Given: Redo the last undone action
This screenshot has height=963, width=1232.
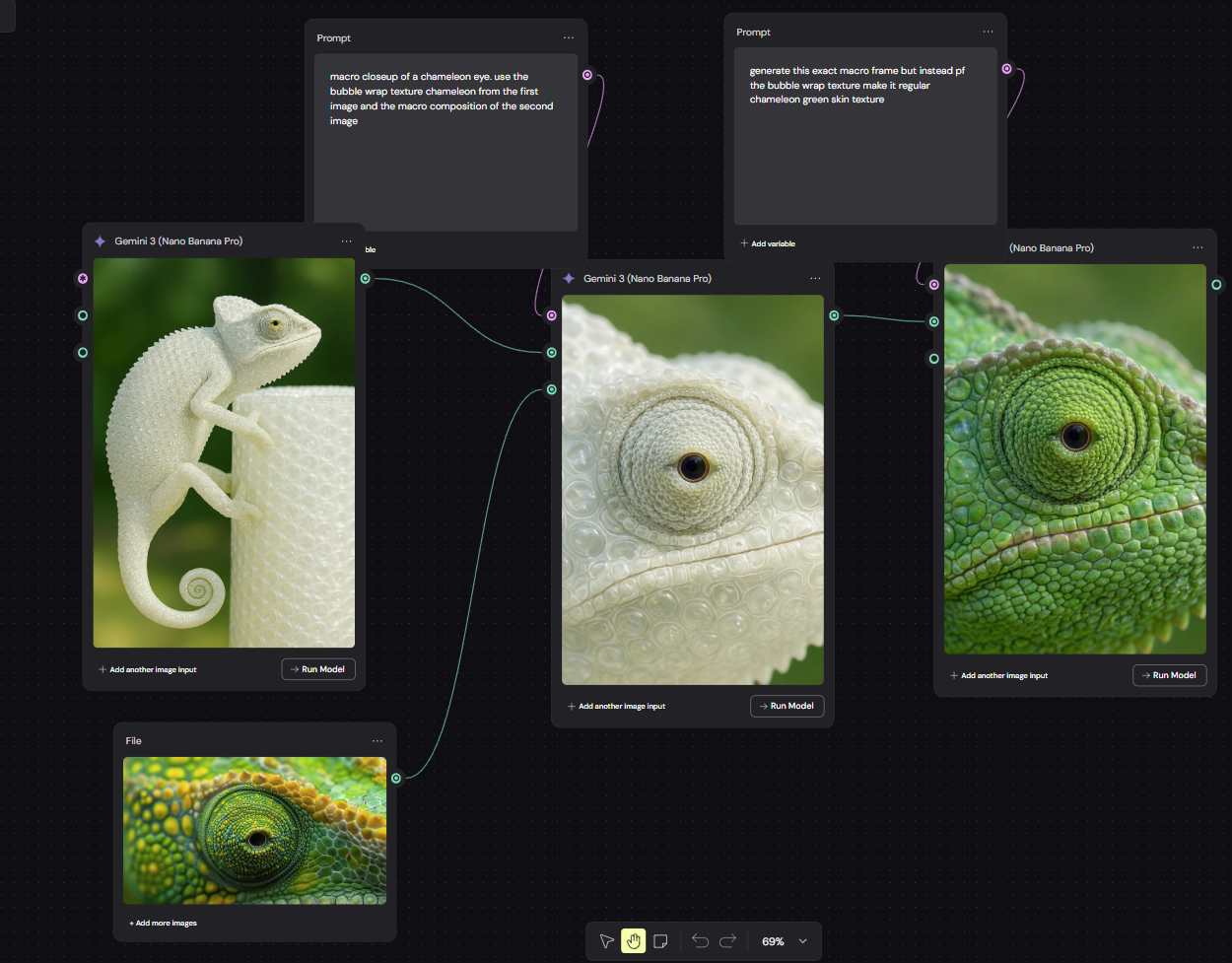Looking at the screenshot, I should tap(728, 941).
